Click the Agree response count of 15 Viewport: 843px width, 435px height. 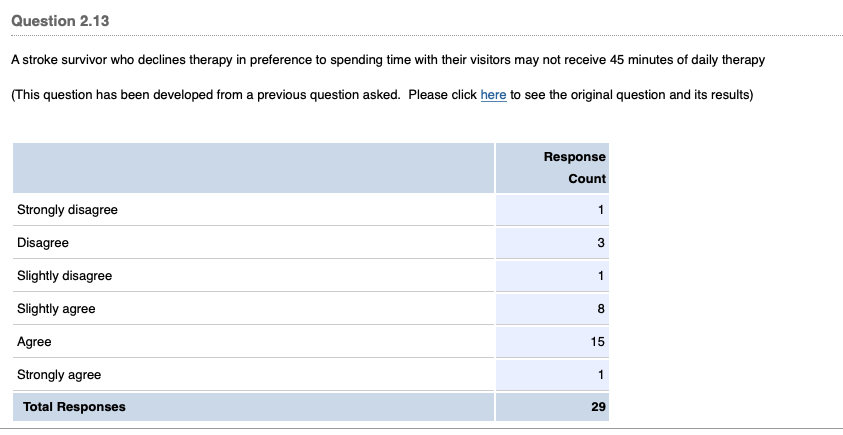[598, 342]
